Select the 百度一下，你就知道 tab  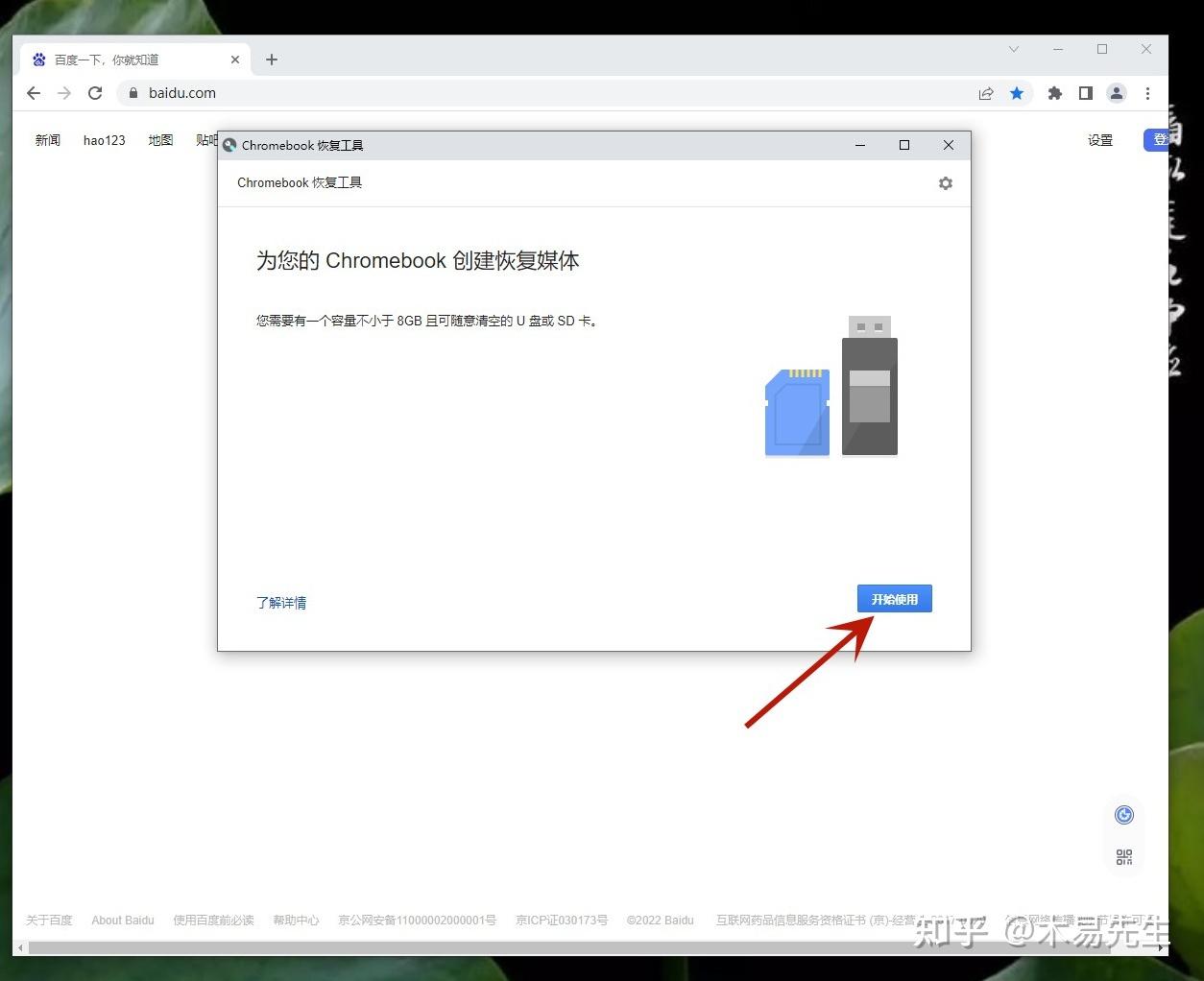[x=135, y=60]
